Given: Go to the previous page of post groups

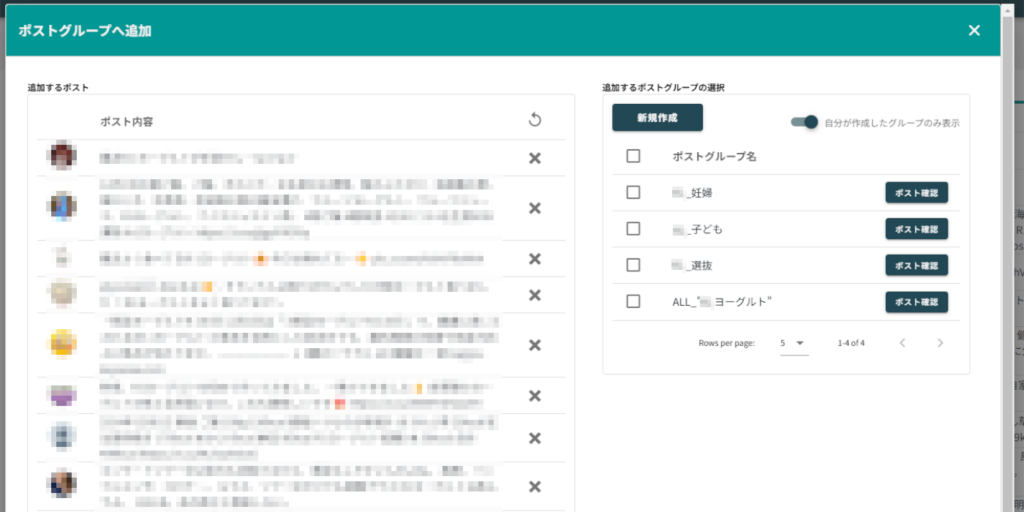Looking at the screenshot, I should [x=903, y=343].
